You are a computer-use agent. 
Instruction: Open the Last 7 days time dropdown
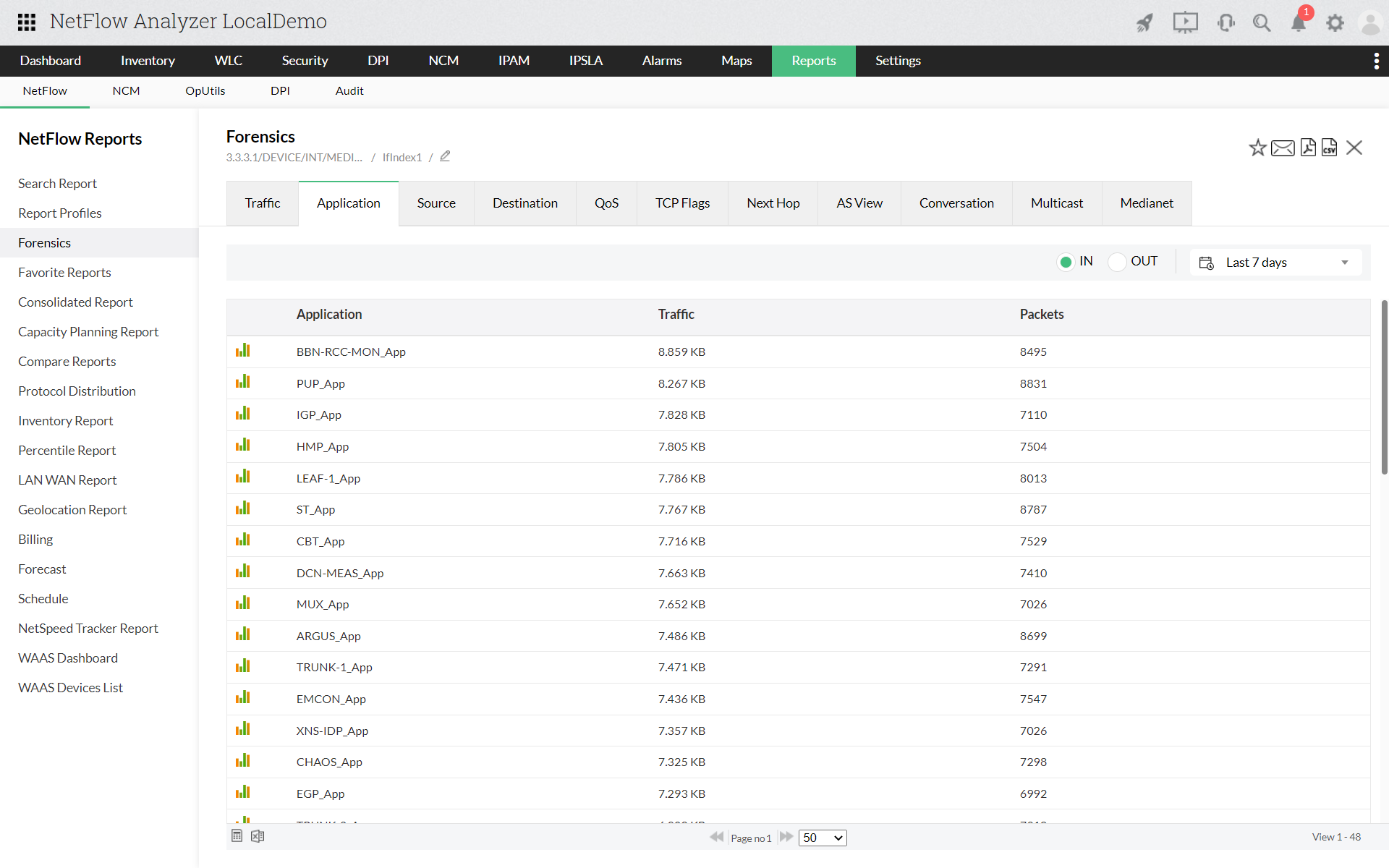pos(1275,263)
